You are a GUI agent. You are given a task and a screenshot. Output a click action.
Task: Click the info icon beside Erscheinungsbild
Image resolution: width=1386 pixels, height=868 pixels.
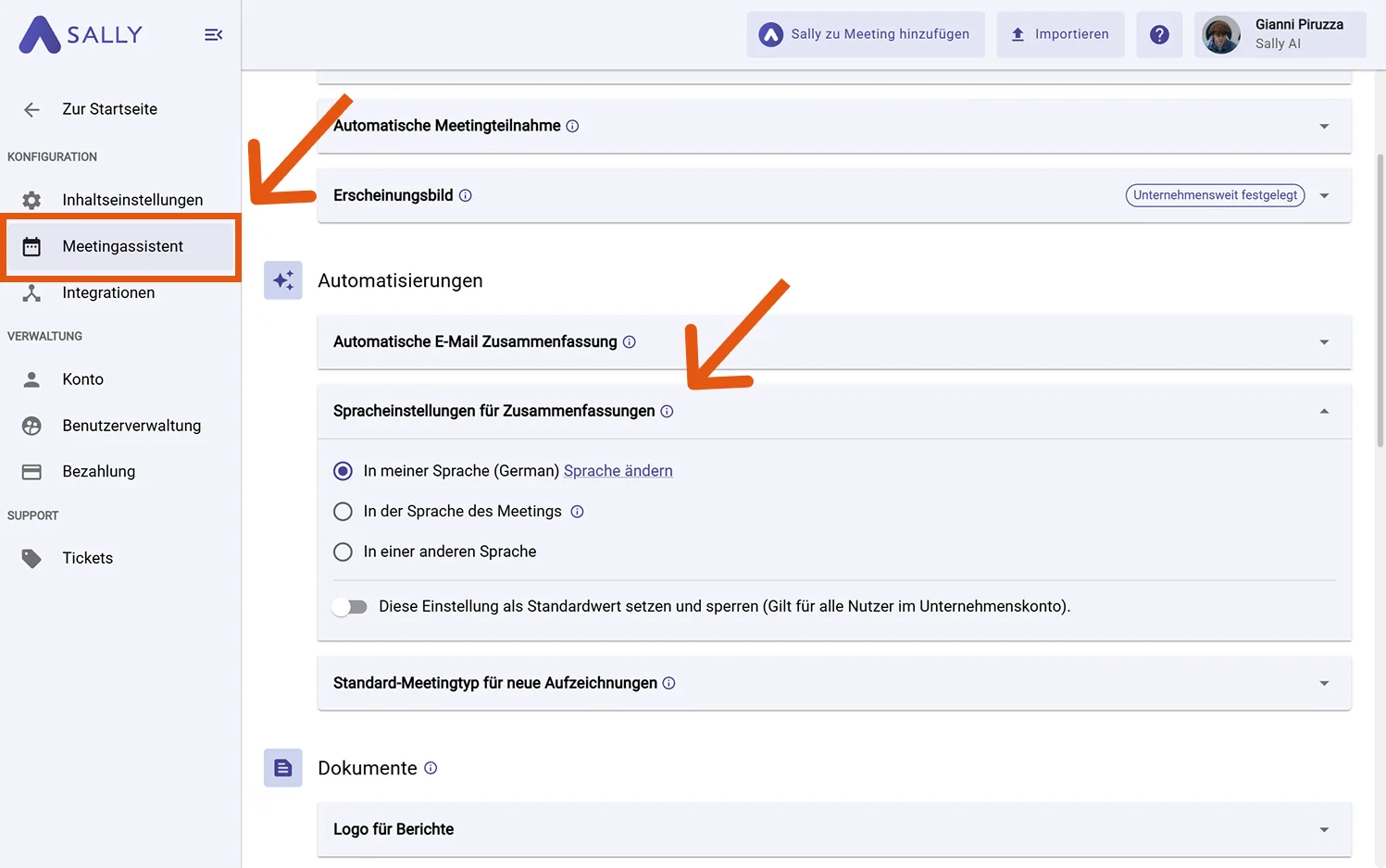[466, 195]
